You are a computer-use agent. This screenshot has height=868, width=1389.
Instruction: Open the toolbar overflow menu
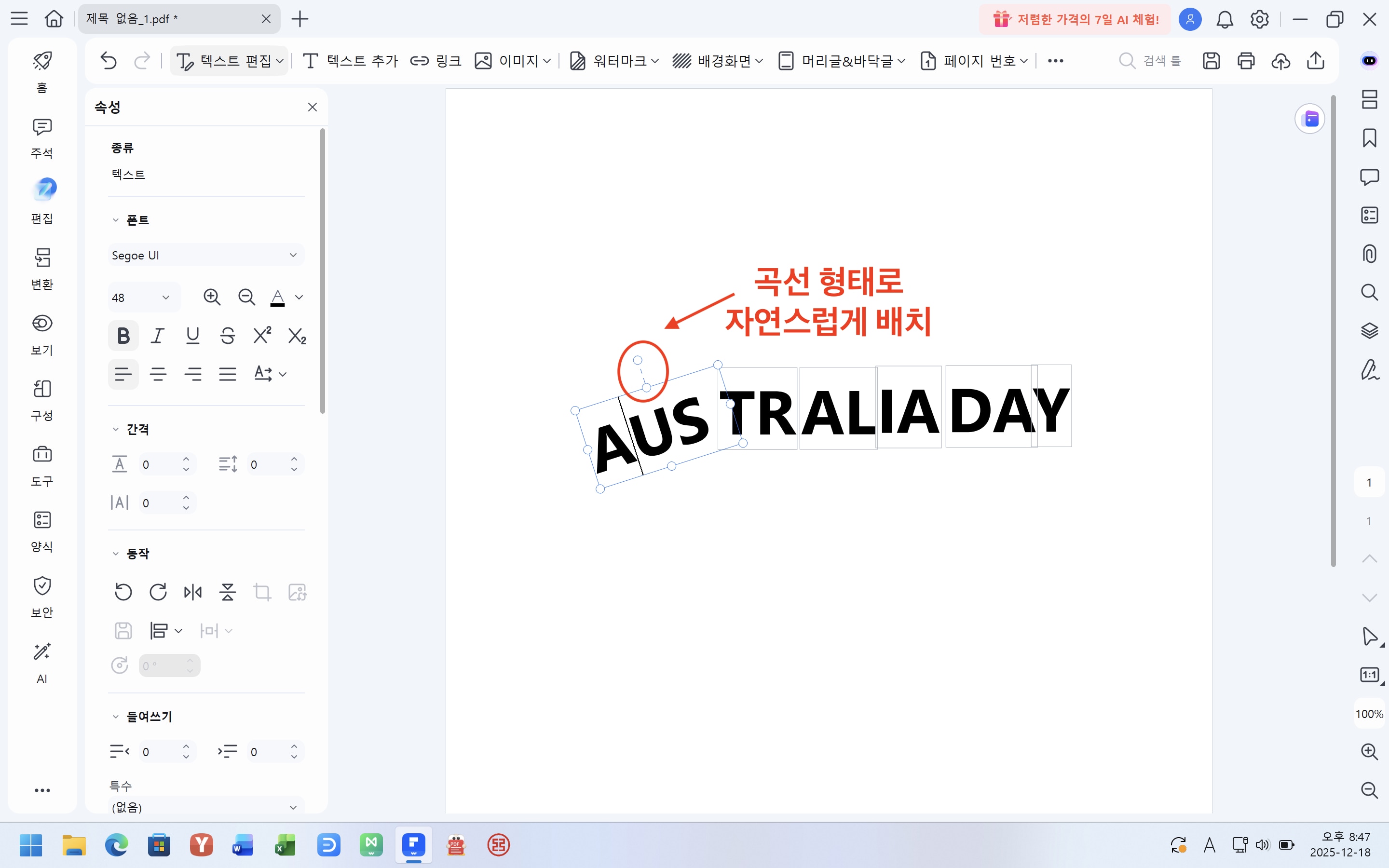1055,61
